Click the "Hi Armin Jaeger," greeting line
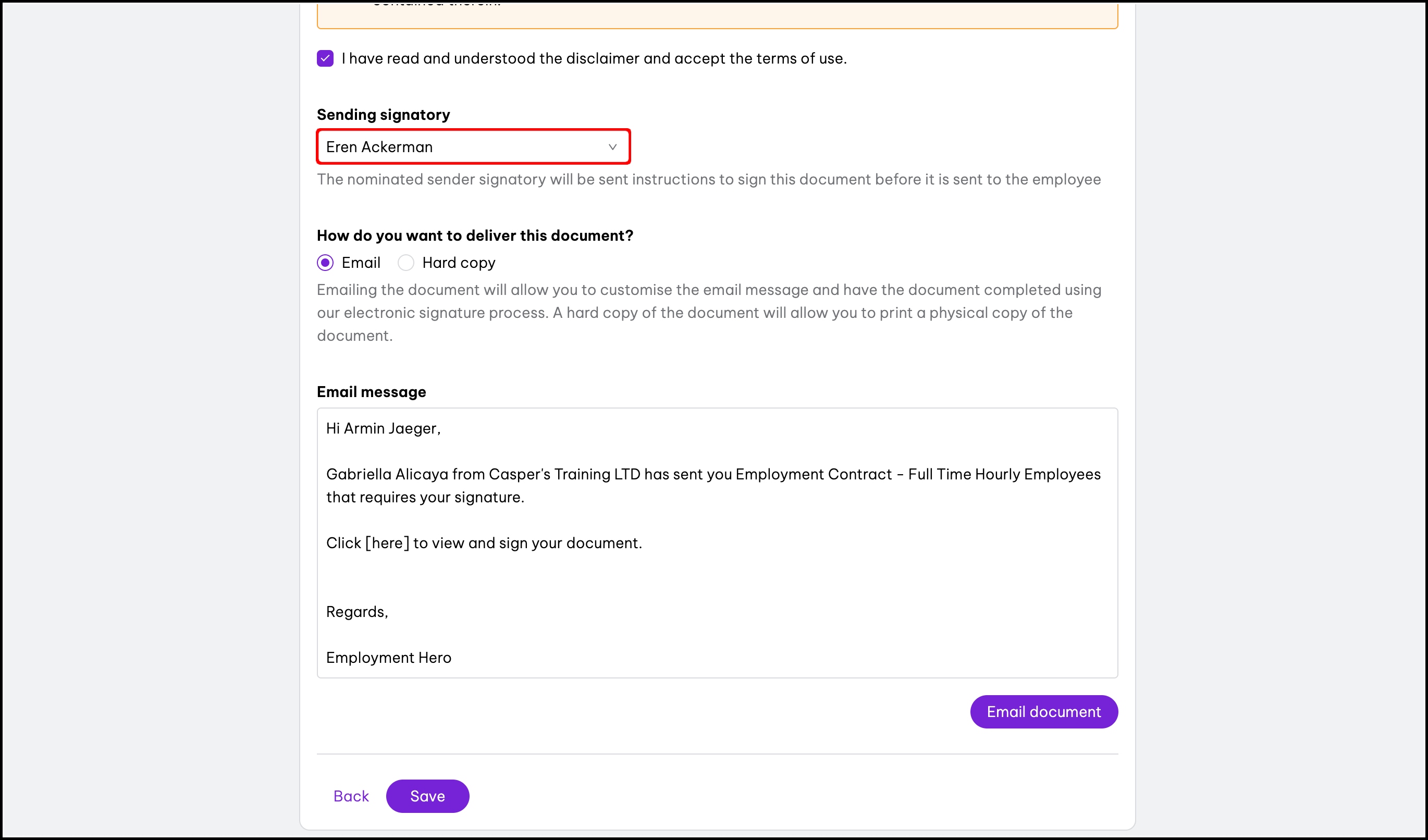 point(383,428)
